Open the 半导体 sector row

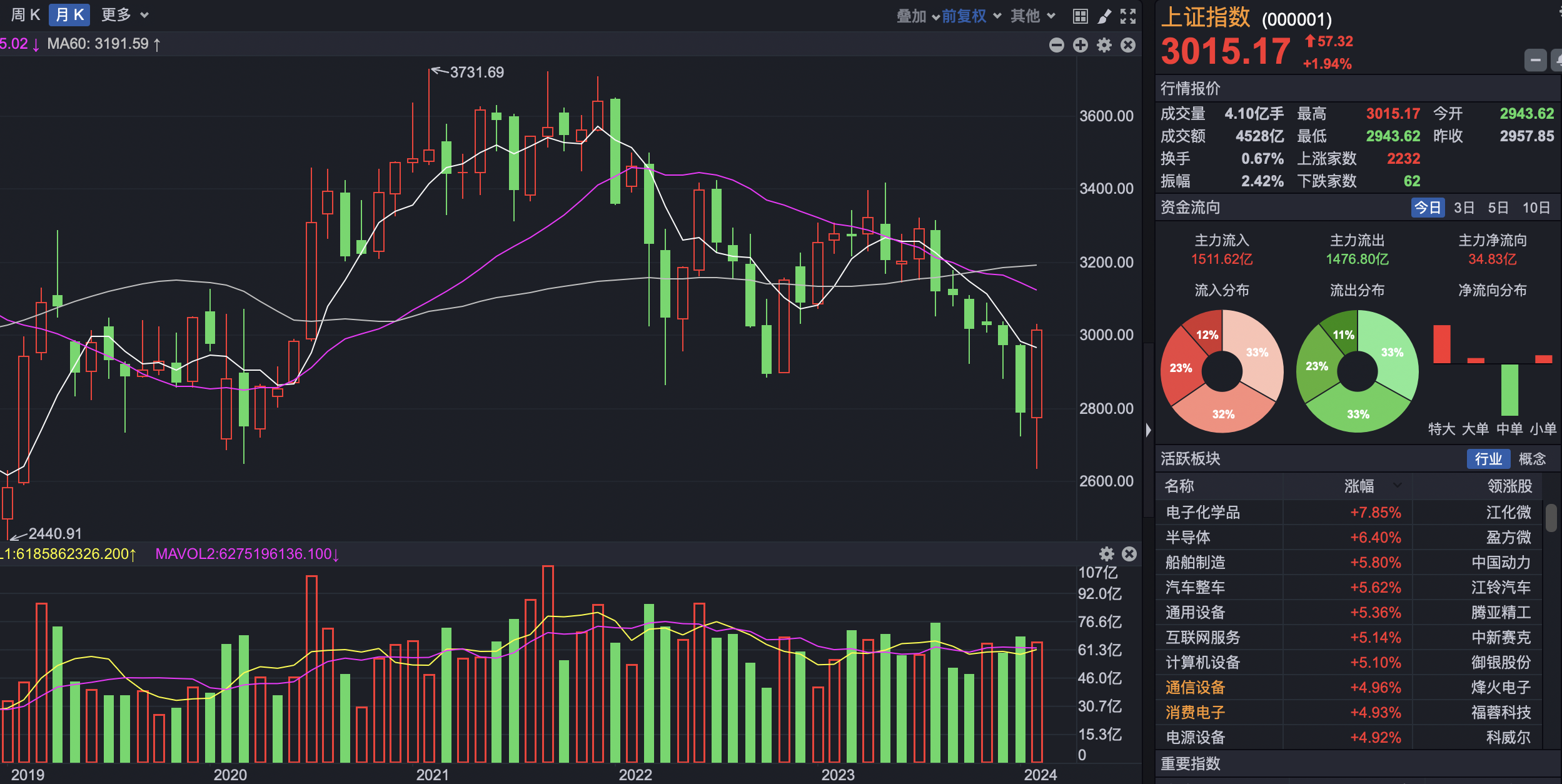click(x=1188, y=538)
